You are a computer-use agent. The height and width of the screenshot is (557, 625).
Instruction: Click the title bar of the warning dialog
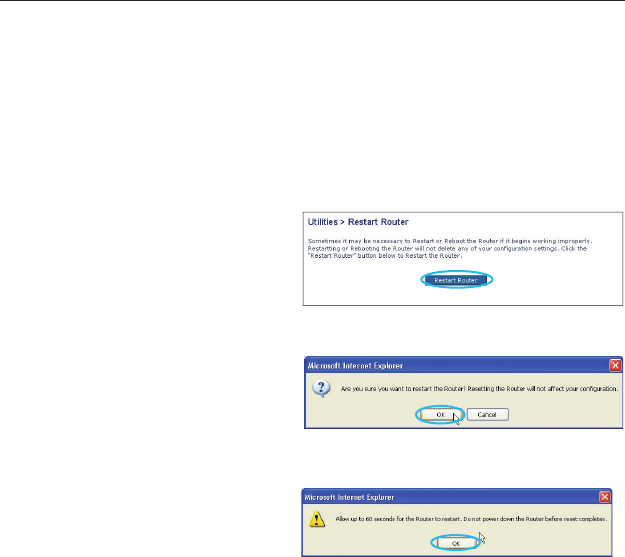pyautogui.click(x=456, y=497)
